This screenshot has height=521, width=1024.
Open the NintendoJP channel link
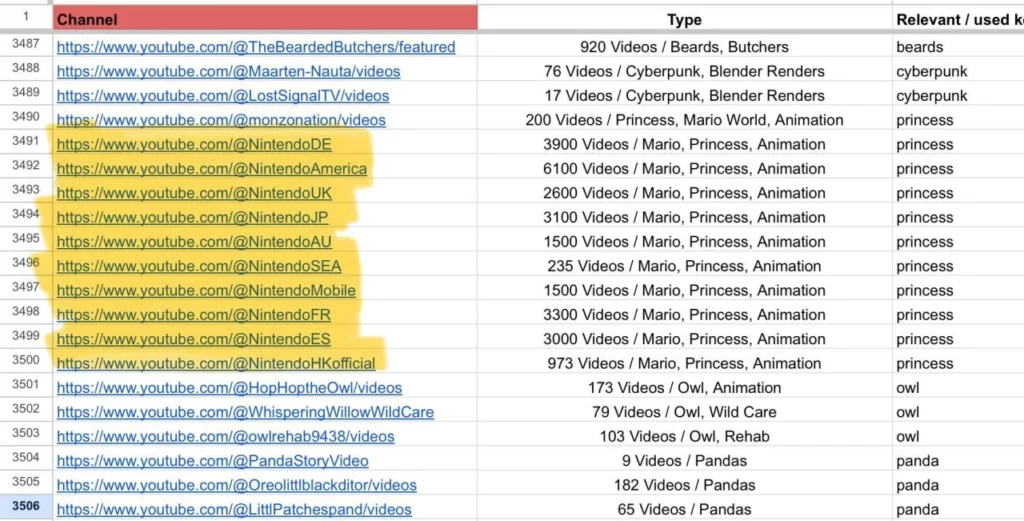193,217
